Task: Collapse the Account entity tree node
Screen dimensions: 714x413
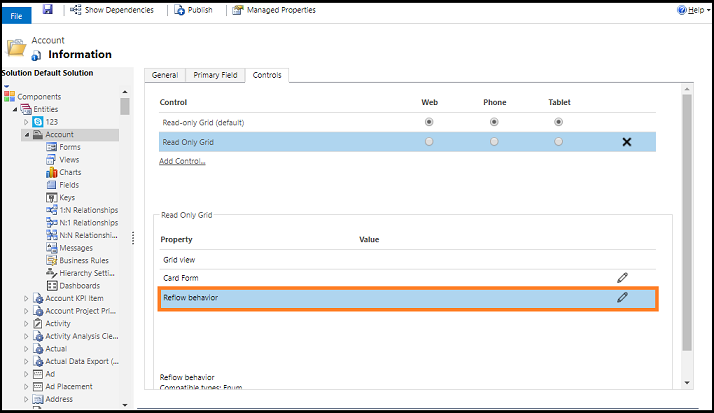Action: pyautogui.click(x=27, y=134)
